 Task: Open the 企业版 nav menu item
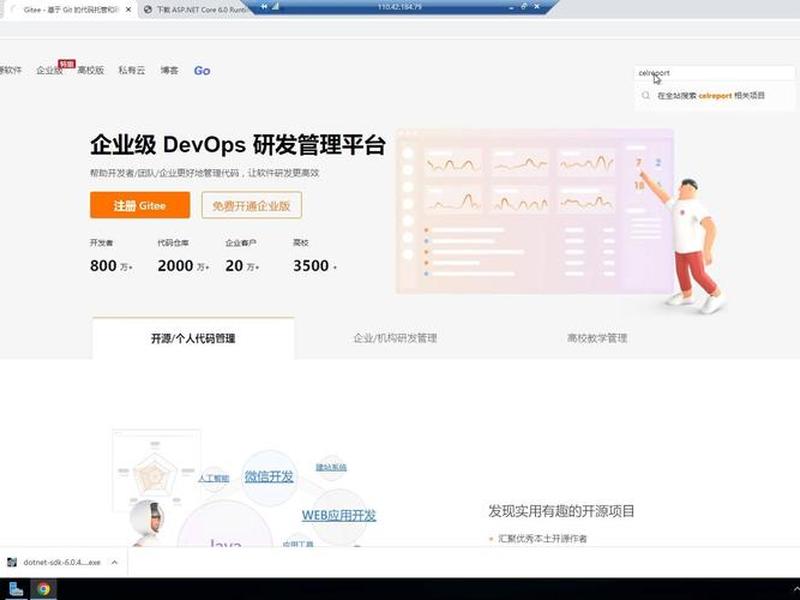coord(49,70)
